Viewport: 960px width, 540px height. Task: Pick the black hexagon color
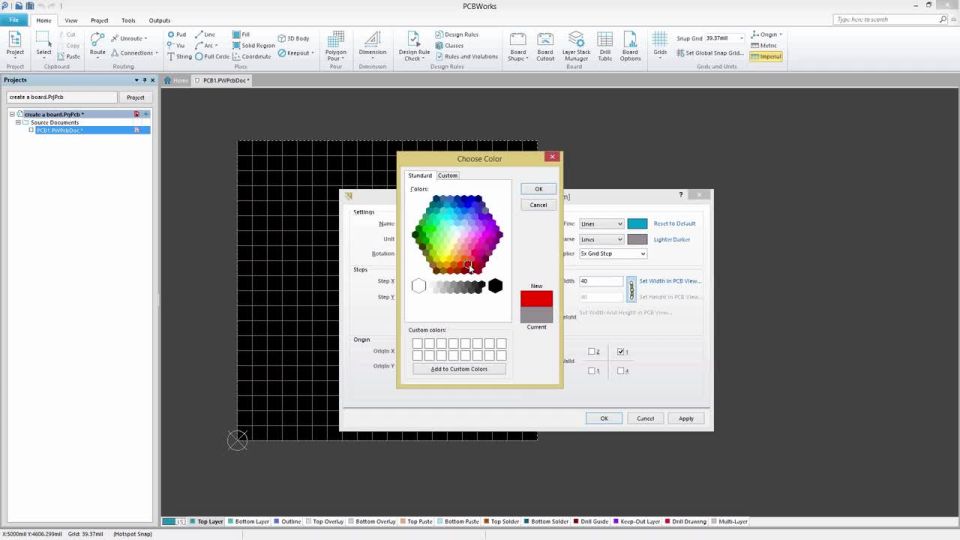[x=495, y=286]
